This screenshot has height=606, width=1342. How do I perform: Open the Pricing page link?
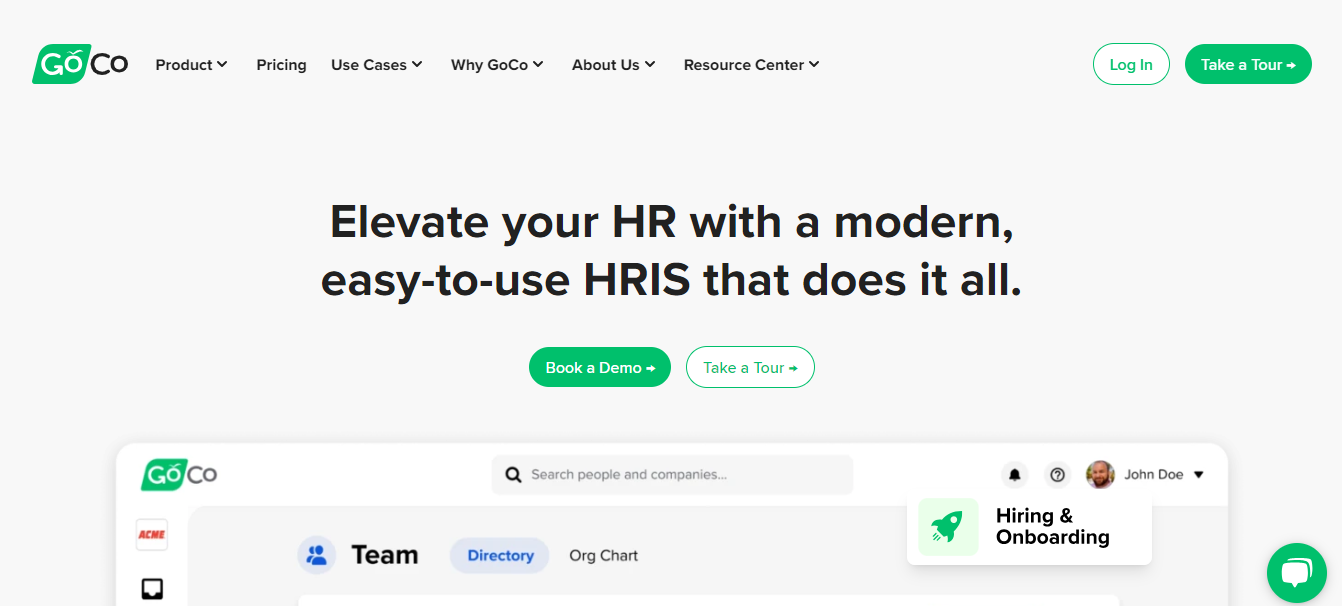pos(281,65)
